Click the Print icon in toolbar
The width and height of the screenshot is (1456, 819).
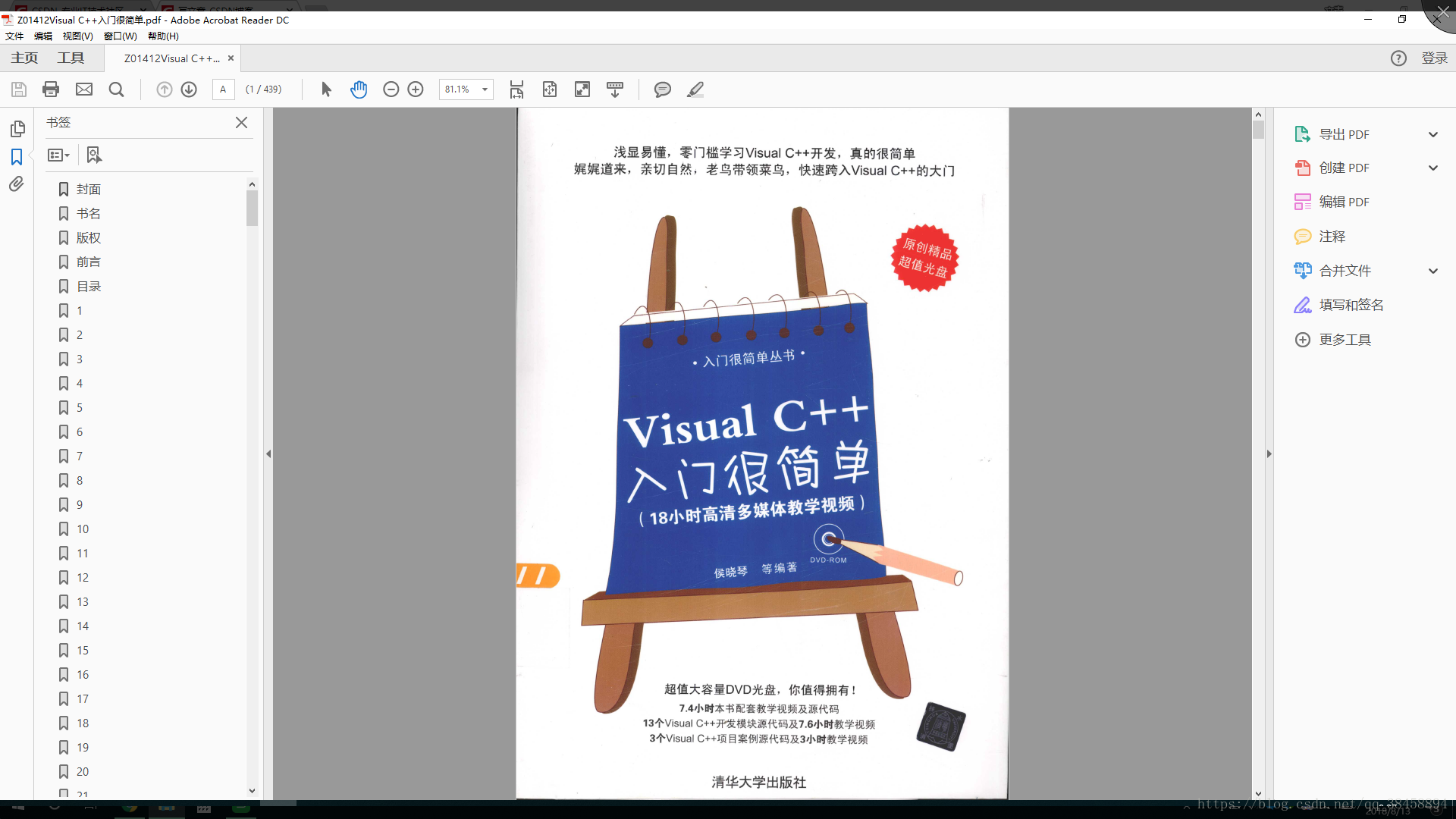51,89
